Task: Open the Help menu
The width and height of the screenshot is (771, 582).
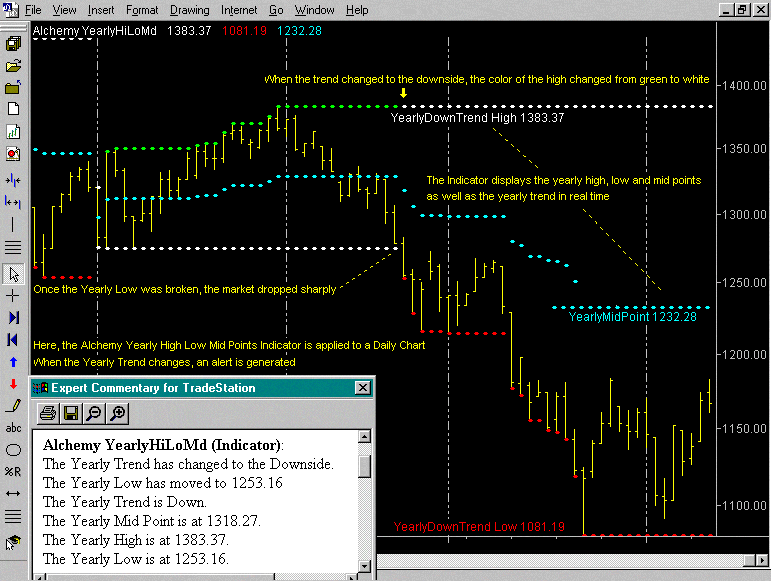Action: click(357, 10)
